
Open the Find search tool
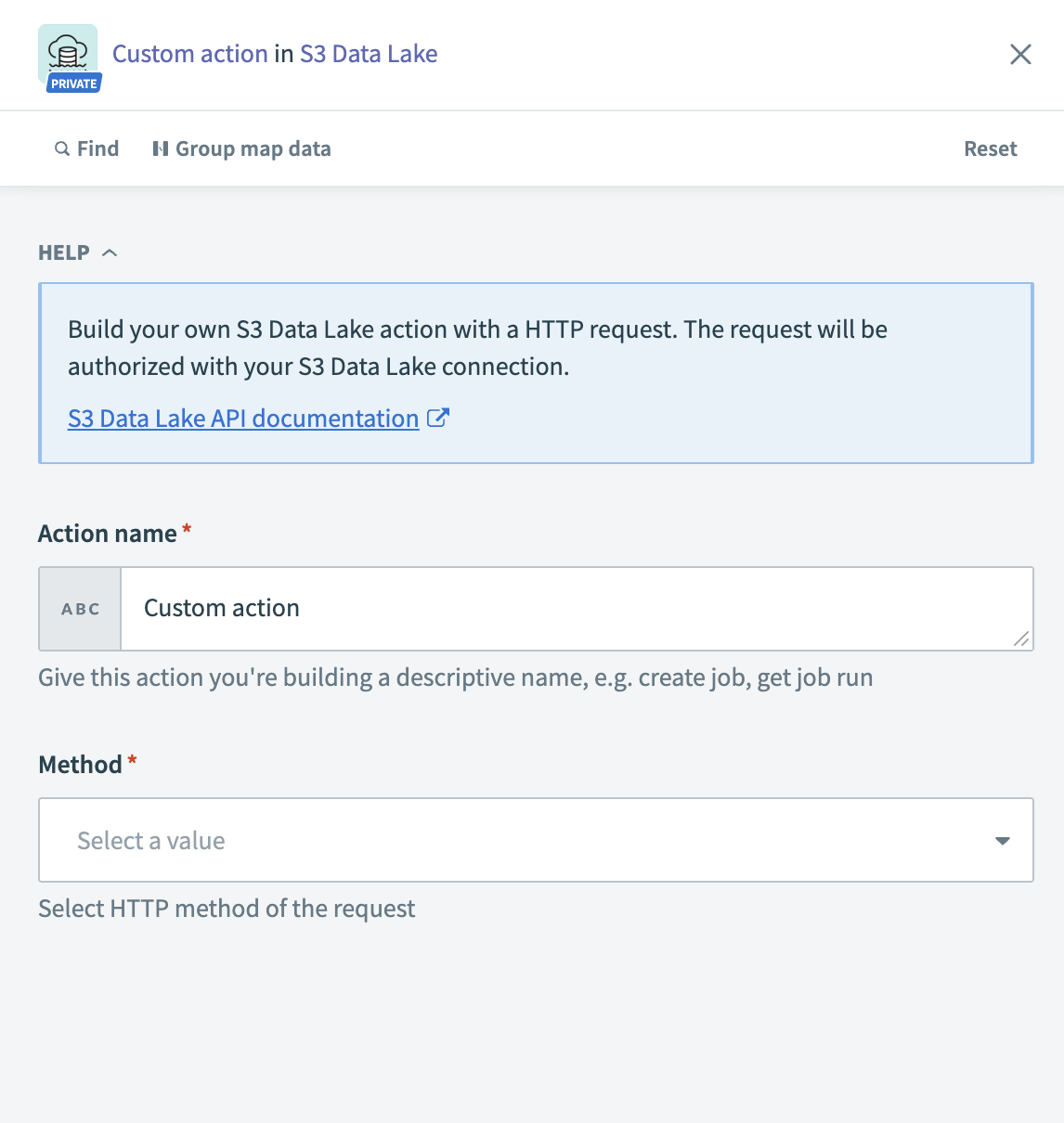tap(86, 148)
